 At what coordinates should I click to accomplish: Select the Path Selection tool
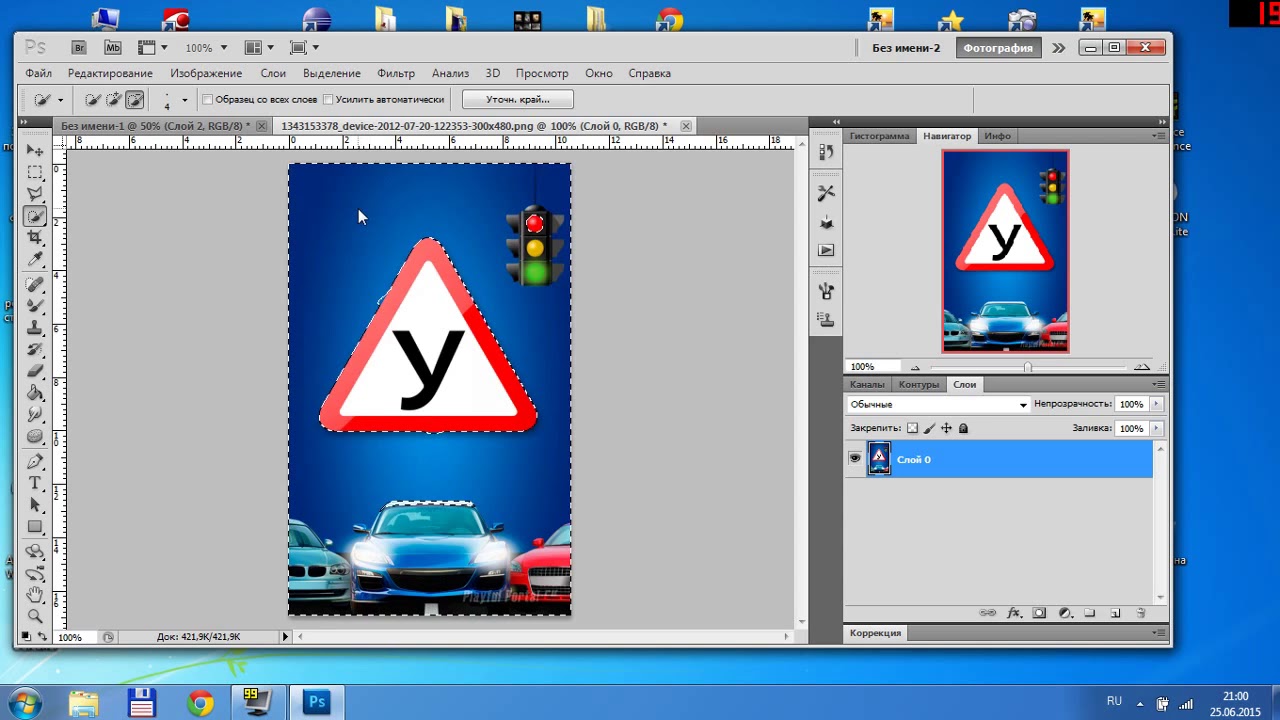click(x=35, y=505)
